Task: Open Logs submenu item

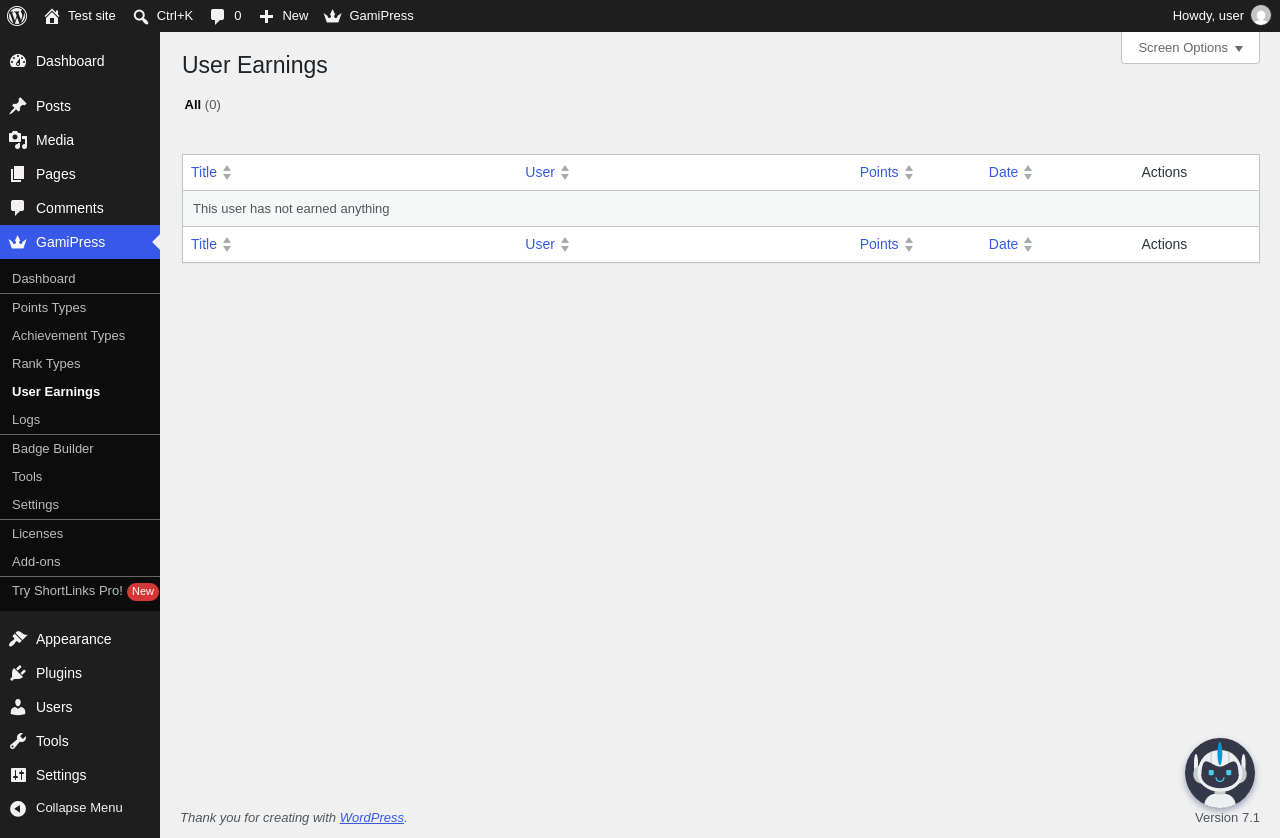Action: [x=80, y=419]
